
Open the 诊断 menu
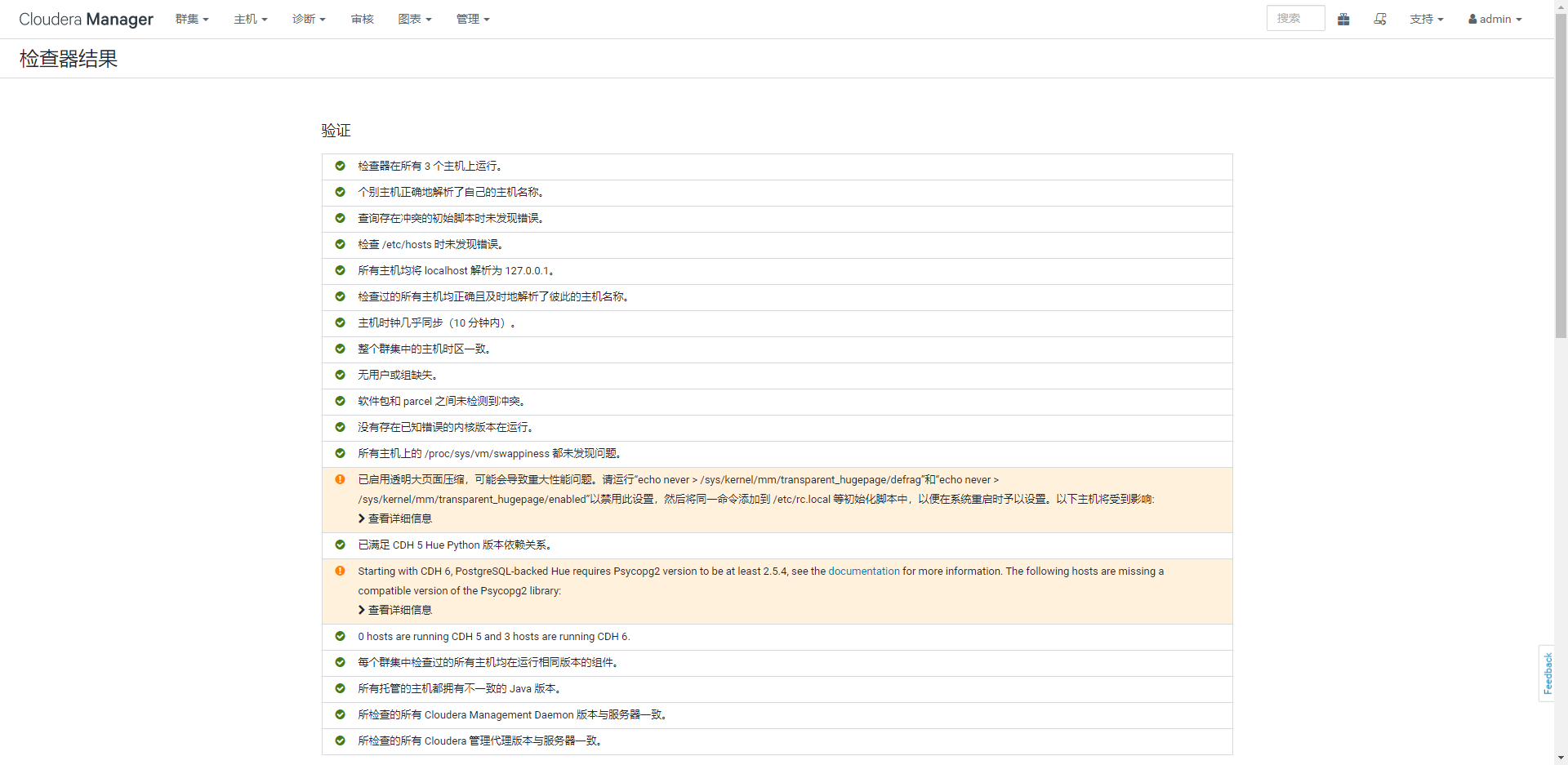click(x=309, y=19)
